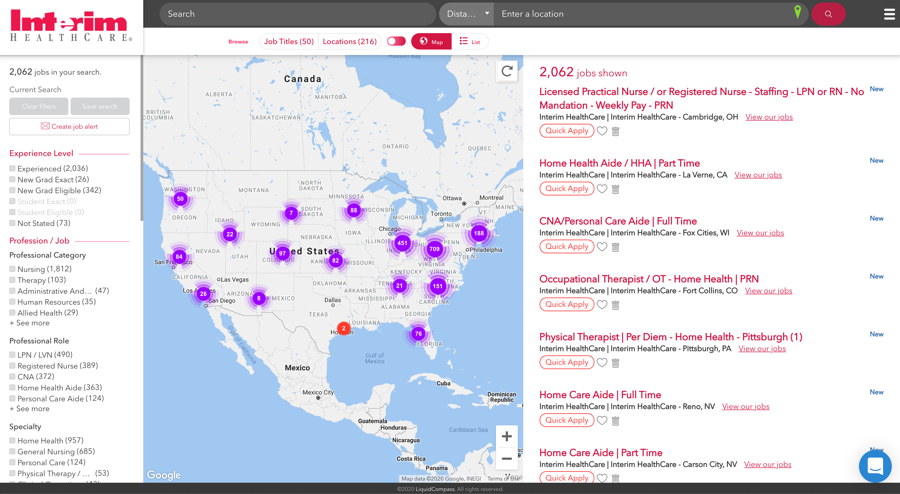Favorite the Licensed Practical Nurse job
This screenshot has width=900, height=494.
(602, 131)
